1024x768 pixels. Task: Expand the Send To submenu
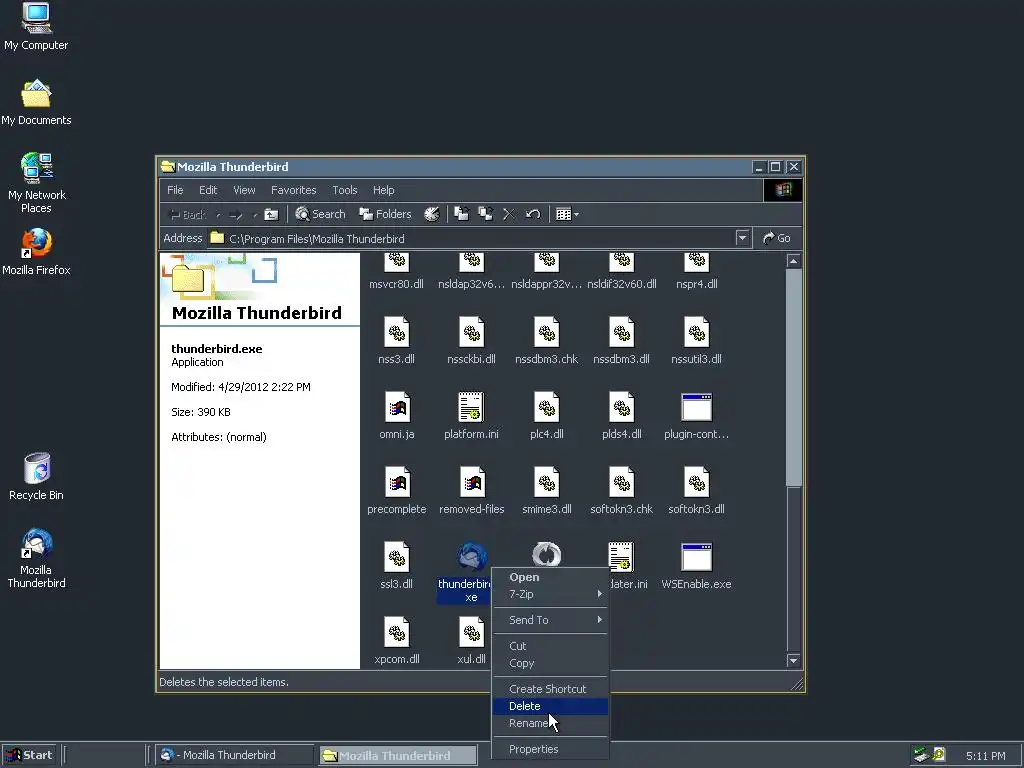550,620
